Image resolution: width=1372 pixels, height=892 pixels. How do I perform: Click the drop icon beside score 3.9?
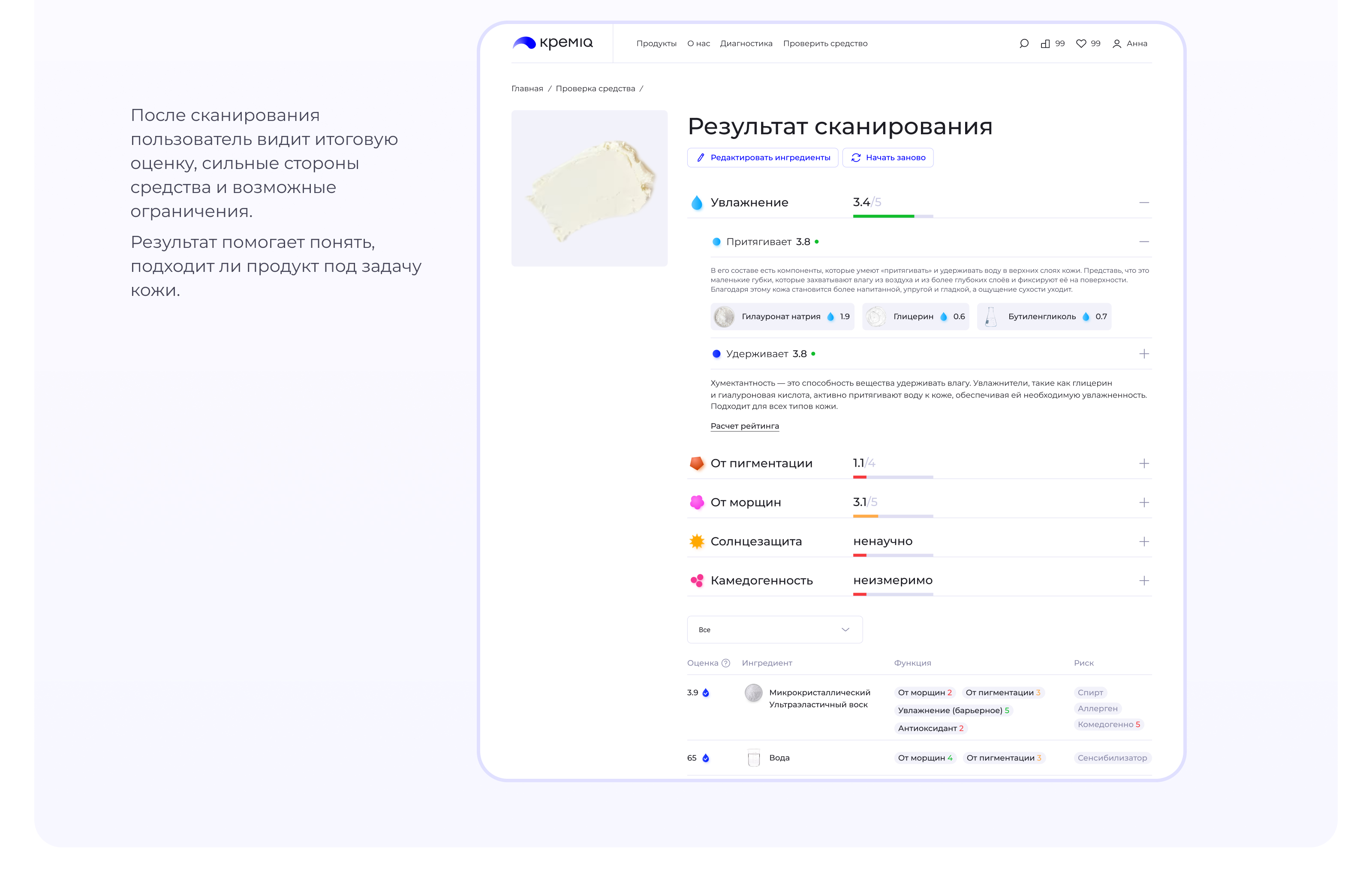tap(706, 693)
